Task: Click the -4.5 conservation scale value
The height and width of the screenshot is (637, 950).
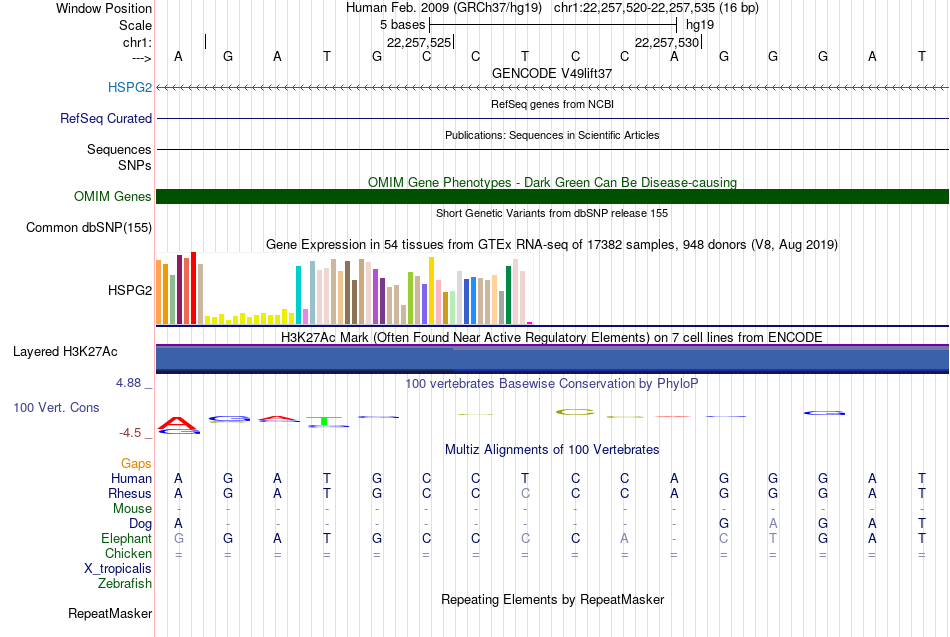Action: 130,433
